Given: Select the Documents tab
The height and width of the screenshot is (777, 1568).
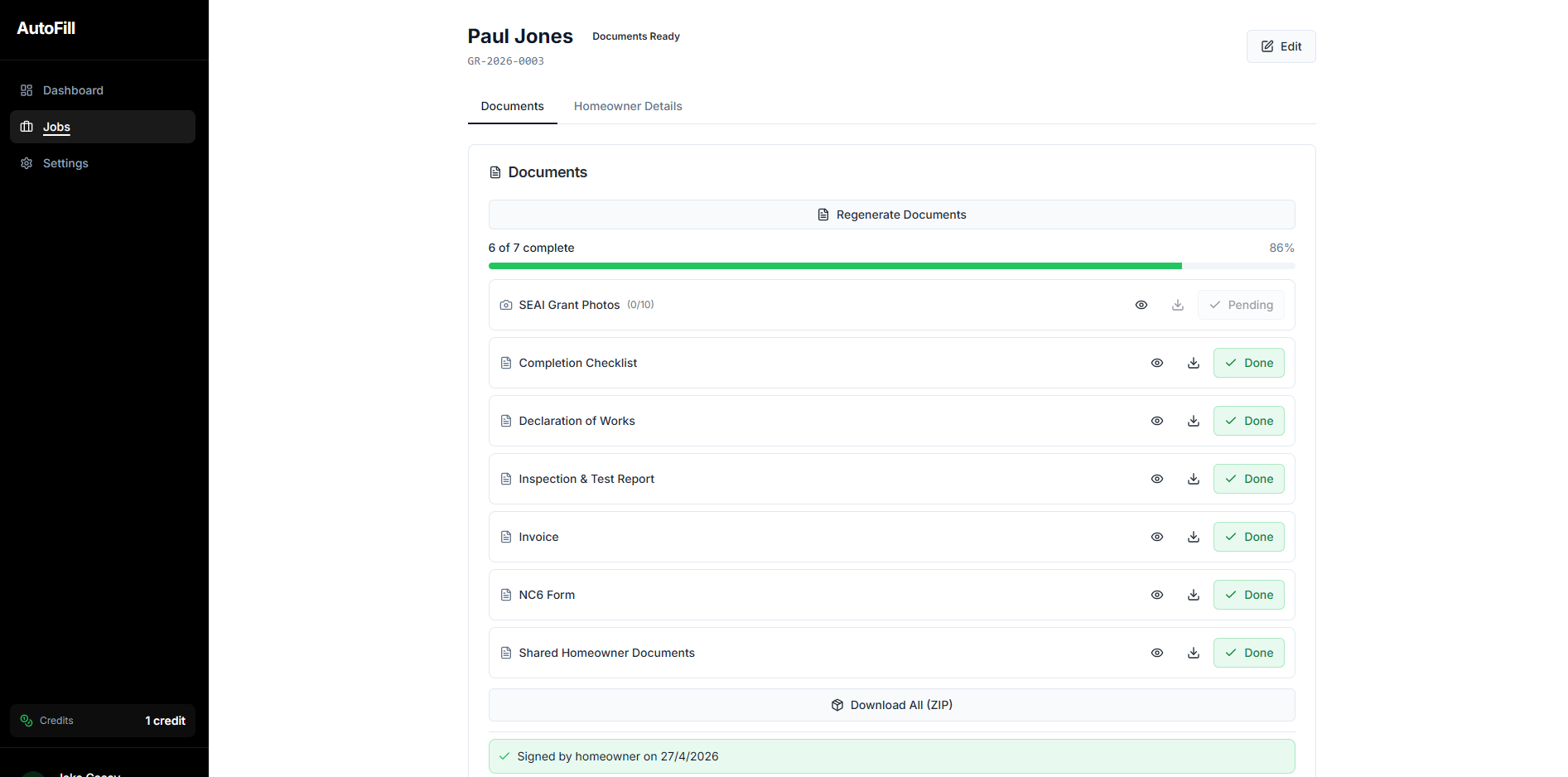Looking at the screenshot, I should coord(512,106).
